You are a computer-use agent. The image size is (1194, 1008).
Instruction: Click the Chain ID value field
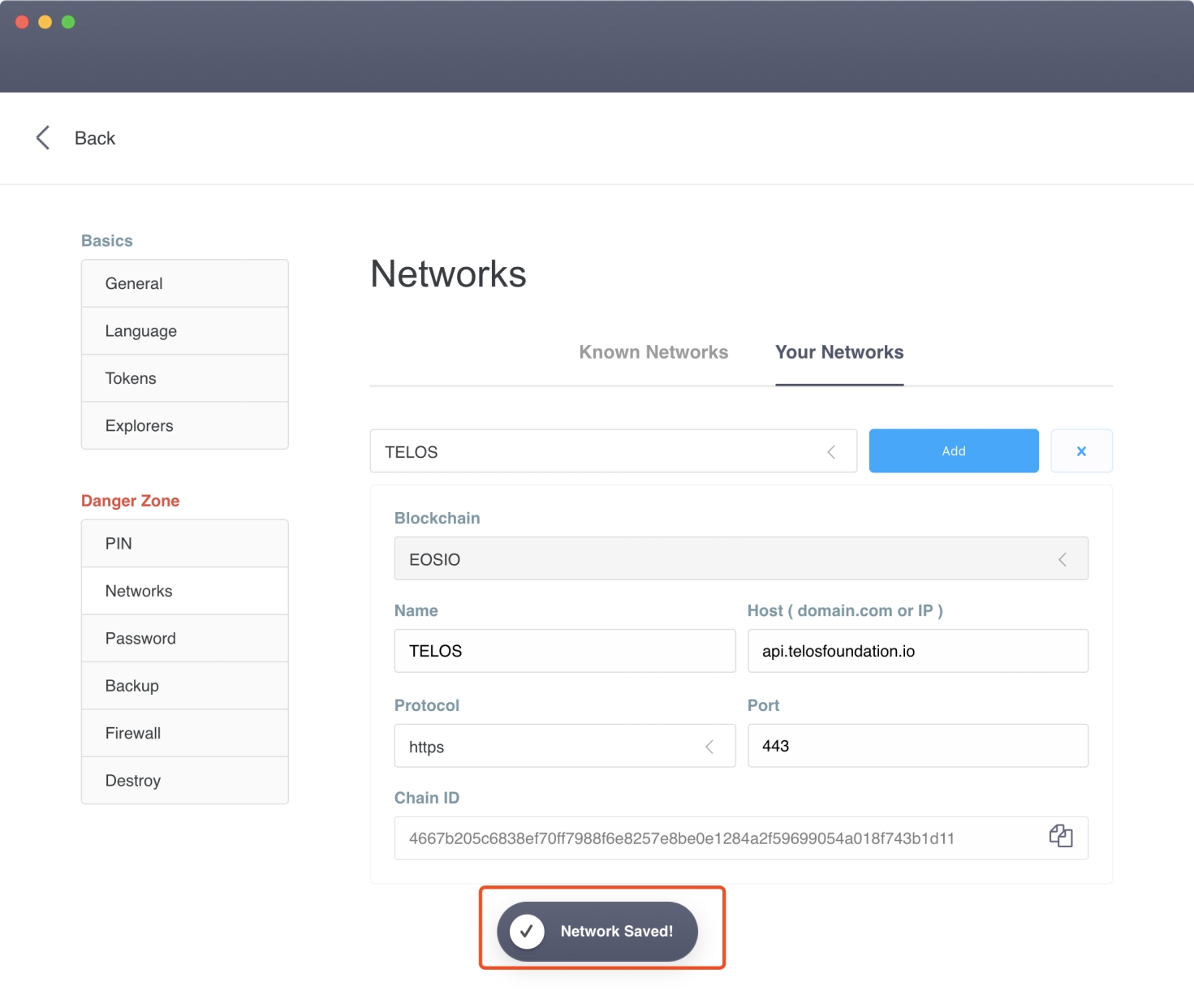point(741,838)
